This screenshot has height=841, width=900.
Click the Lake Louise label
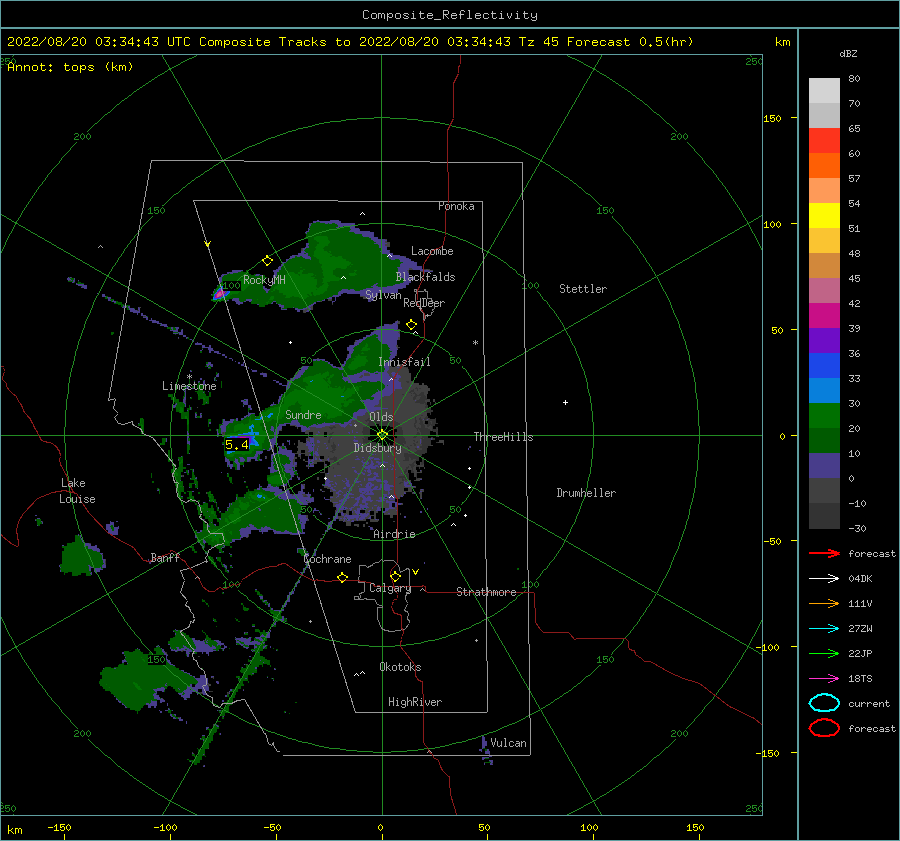coord(77,491)
